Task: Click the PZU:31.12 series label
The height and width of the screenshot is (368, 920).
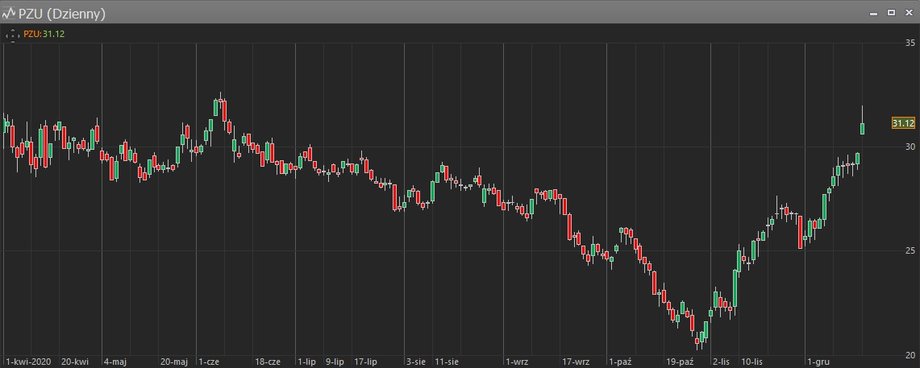Action: coord(44,35)
